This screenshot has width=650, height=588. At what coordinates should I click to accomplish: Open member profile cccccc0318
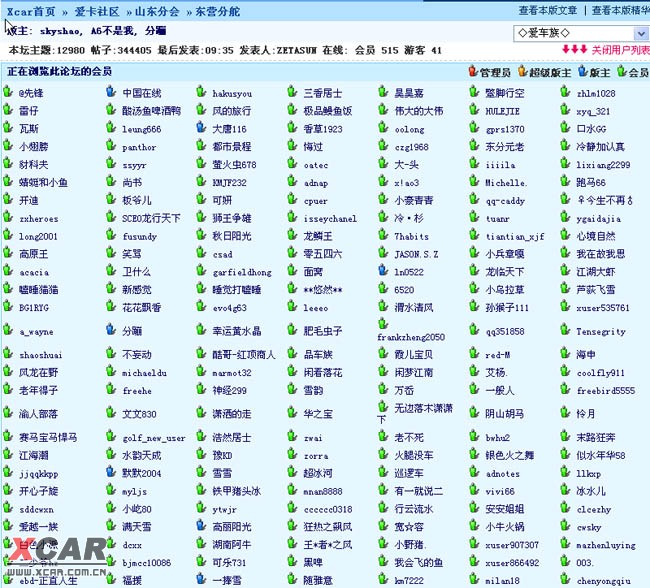[x=328, y=510]
